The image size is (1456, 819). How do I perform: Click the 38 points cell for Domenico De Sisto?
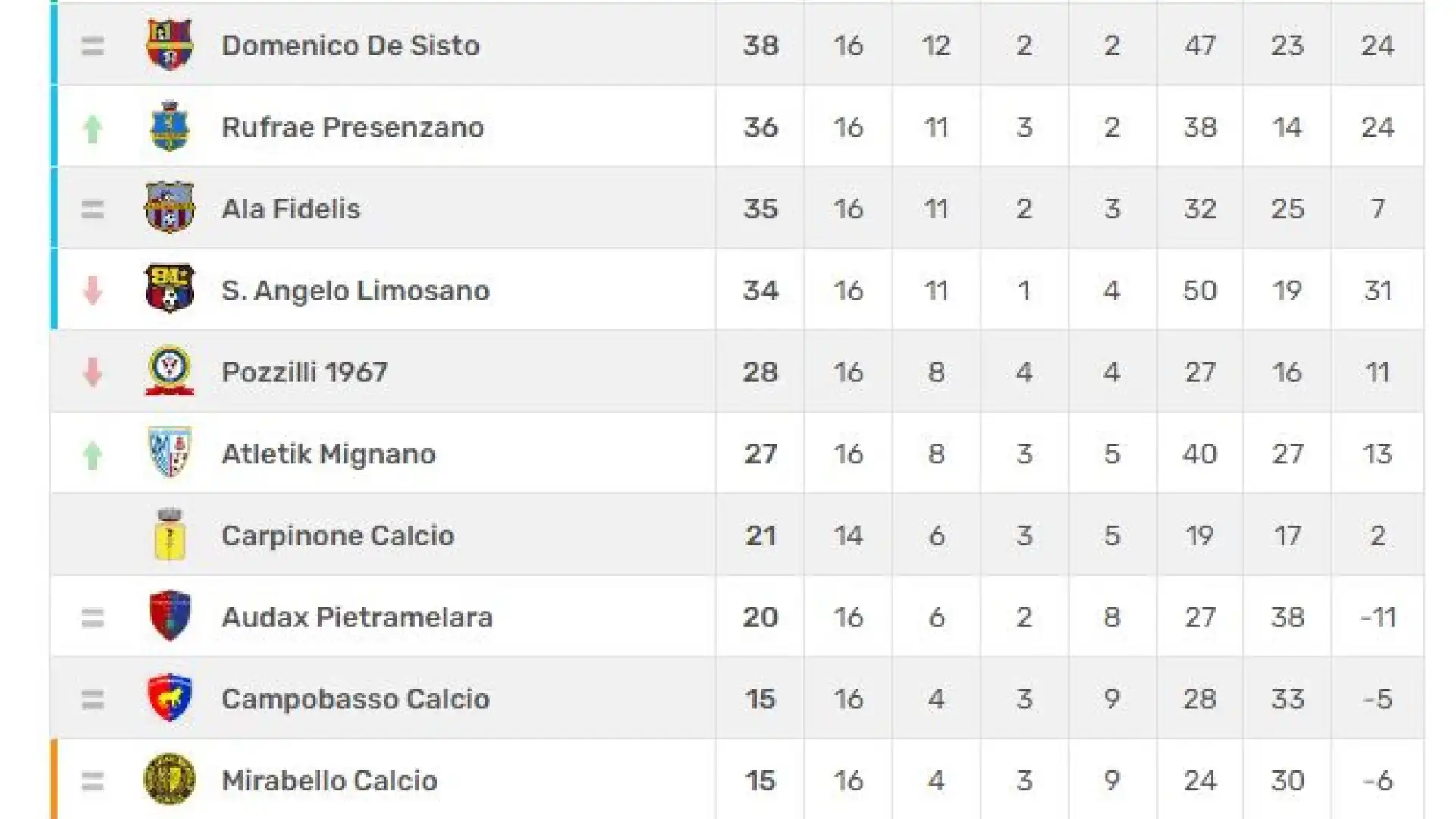761,45
